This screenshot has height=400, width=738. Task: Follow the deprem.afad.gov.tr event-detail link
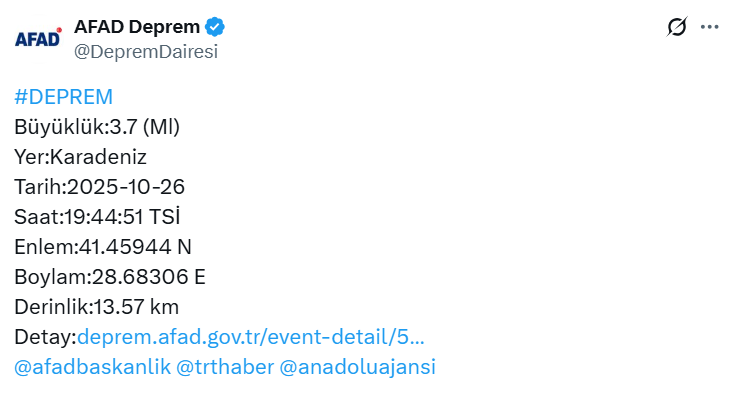coord(251,336)
